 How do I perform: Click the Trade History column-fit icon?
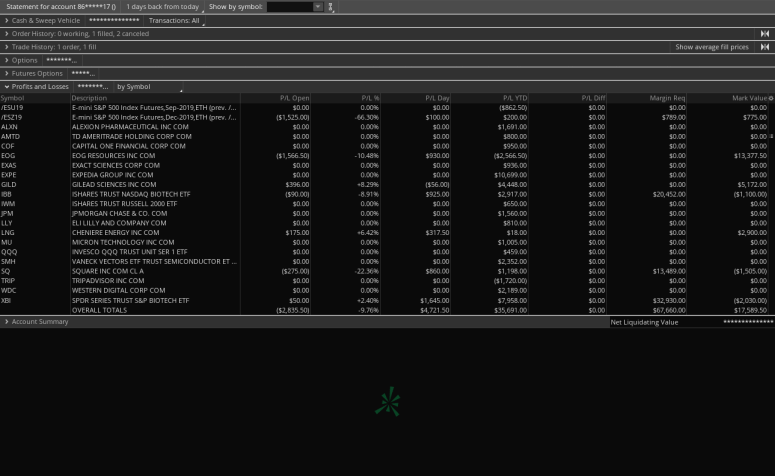pyautogui.click(x=765, y=47)
